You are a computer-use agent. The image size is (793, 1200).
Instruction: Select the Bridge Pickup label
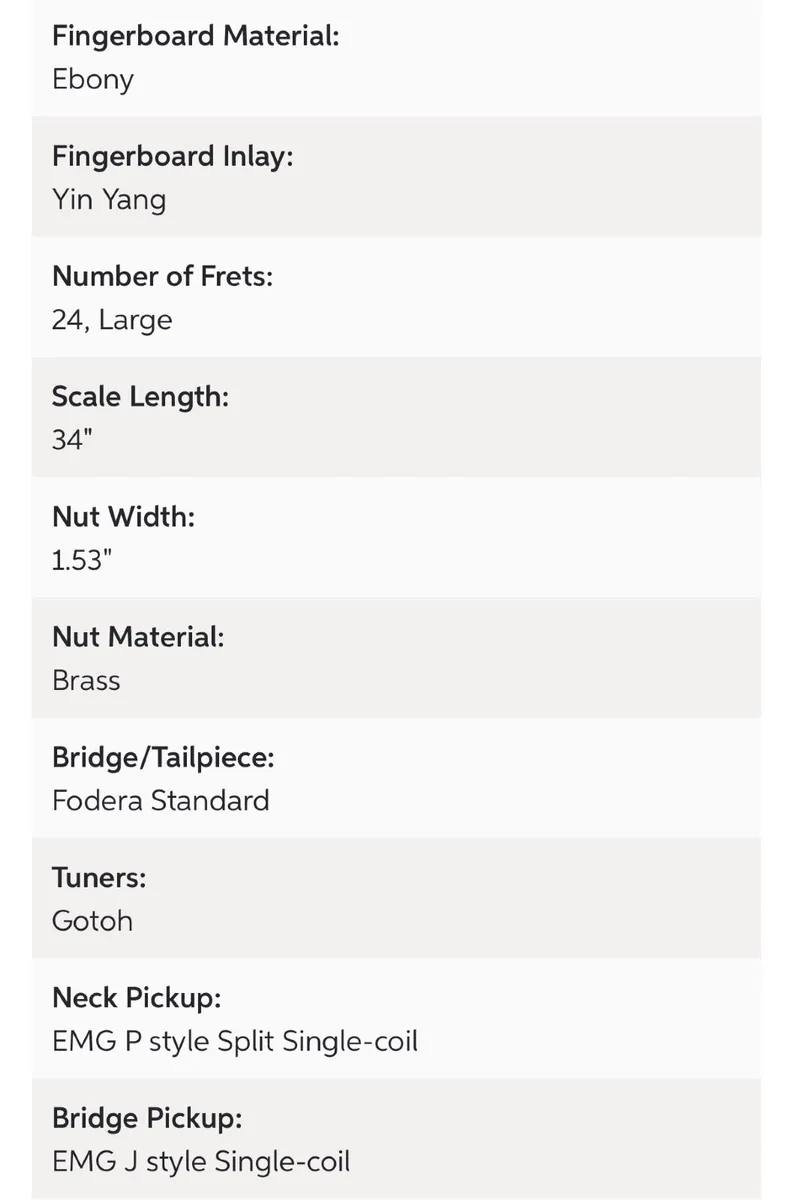click(x=147, y=1118)
